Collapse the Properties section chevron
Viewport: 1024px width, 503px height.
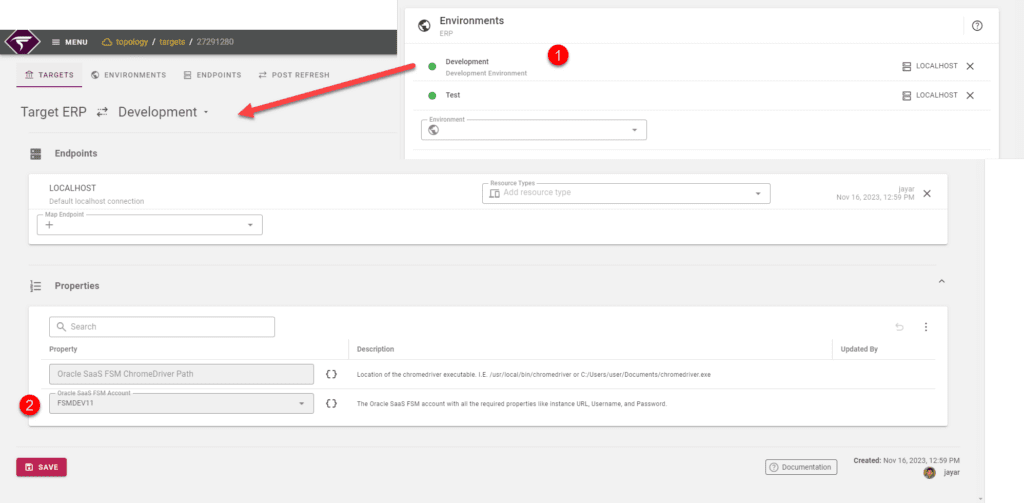pos(941,281)
